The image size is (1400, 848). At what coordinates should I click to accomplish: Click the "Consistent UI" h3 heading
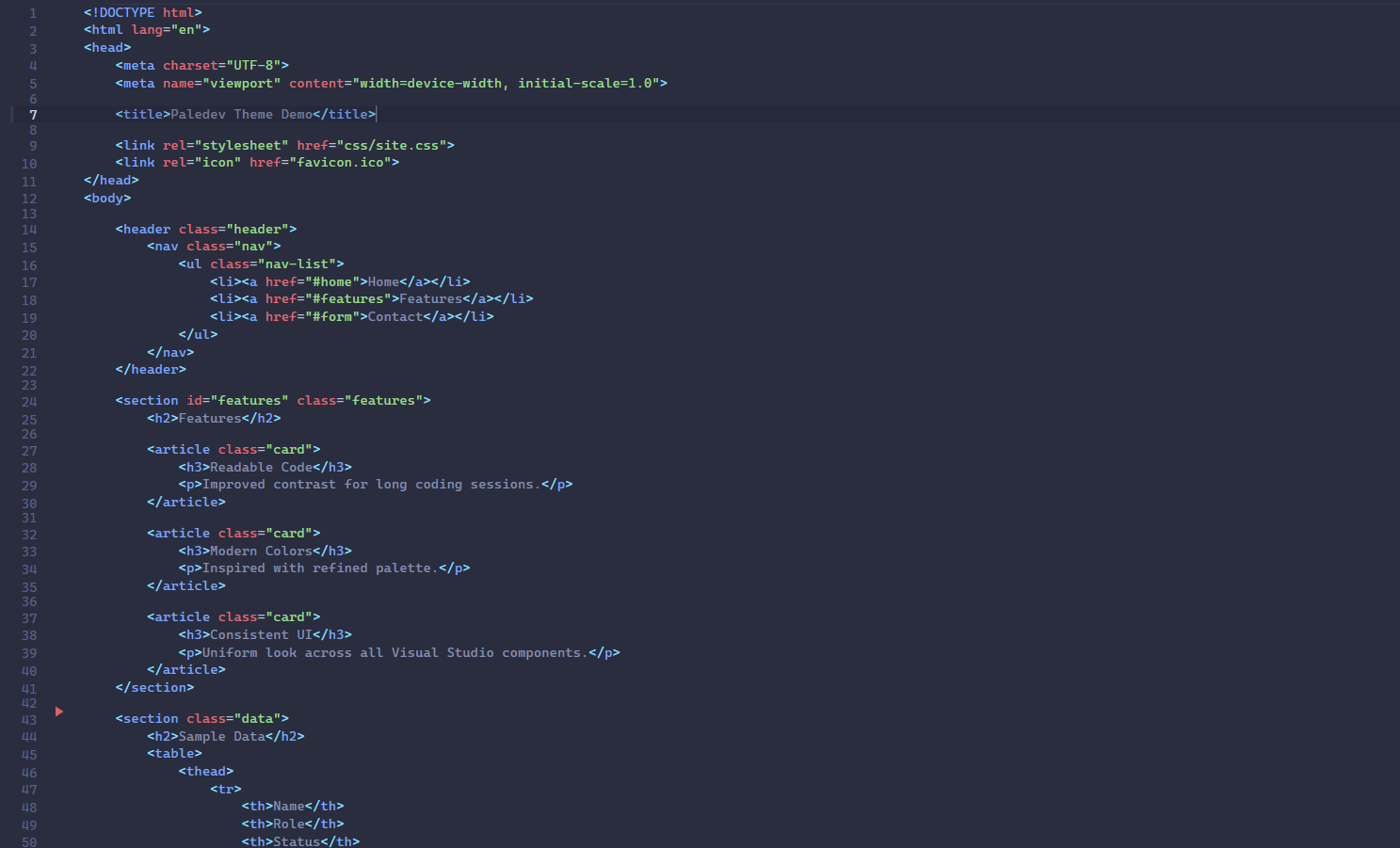pos(262,634)
